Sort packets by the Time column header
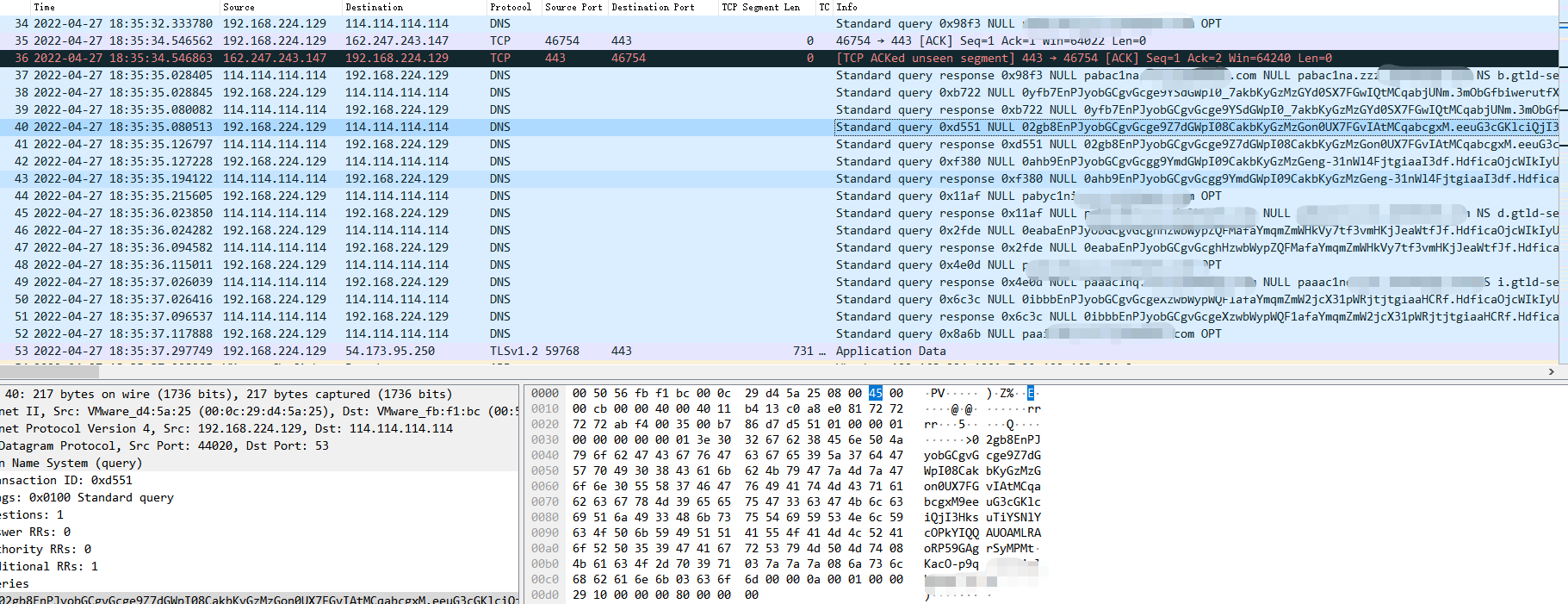The height and width of the screenshot is (604, 1568). click(x=44, y=7)
